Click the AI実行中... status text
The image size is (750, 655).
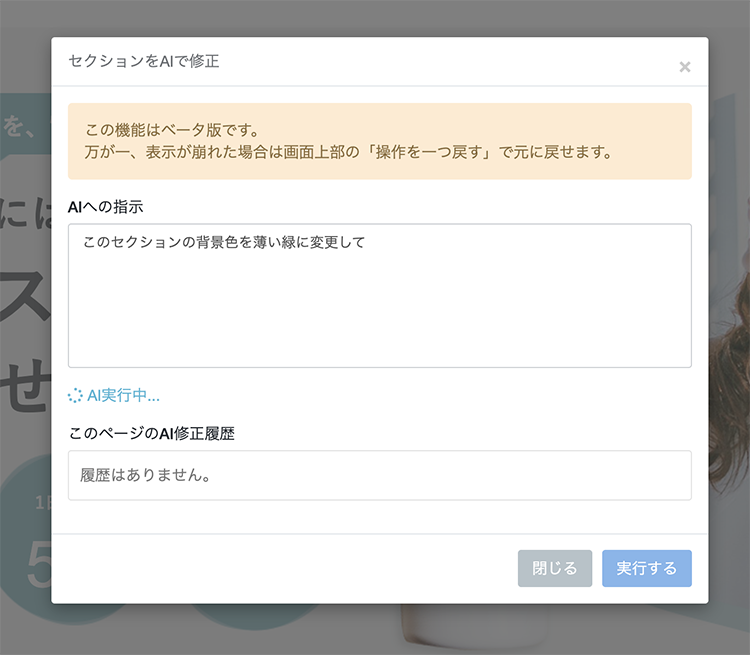(123, 396)
